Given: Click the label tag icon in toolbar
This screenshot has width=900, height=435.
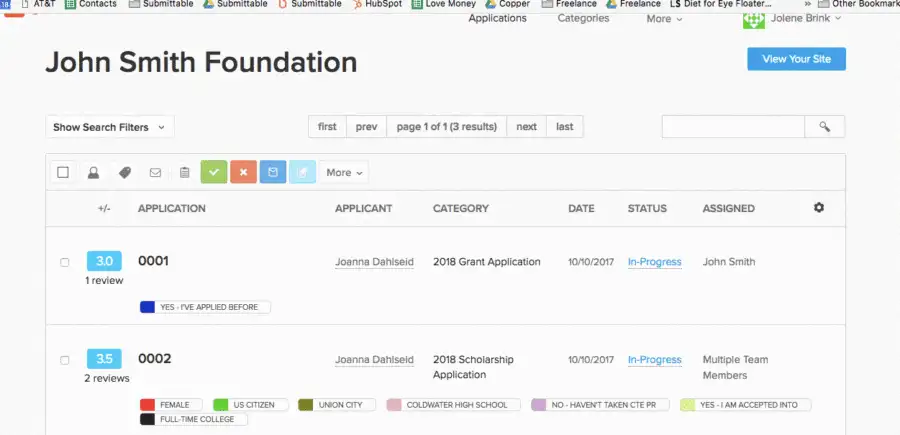Looking at the screenshot, I should (x=125, y=173).
